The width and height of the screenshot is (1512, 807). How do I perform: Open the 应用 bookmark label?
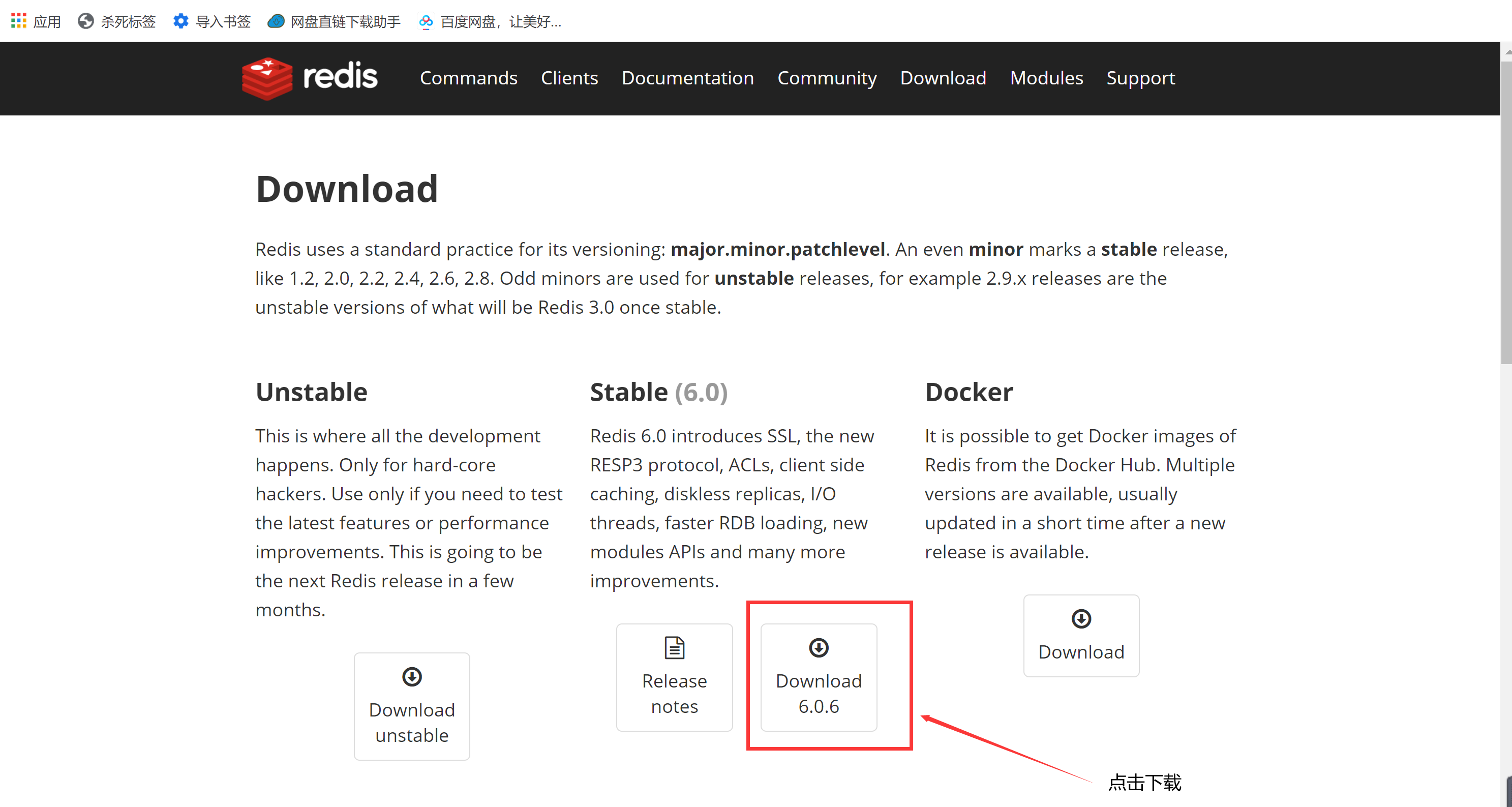[x=47, y=22]
